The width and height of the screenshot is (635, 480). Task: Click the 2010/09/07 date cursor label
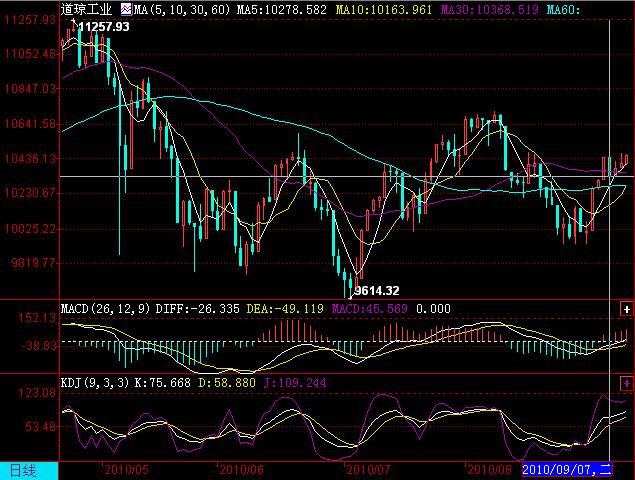click(x=567, y=470)
